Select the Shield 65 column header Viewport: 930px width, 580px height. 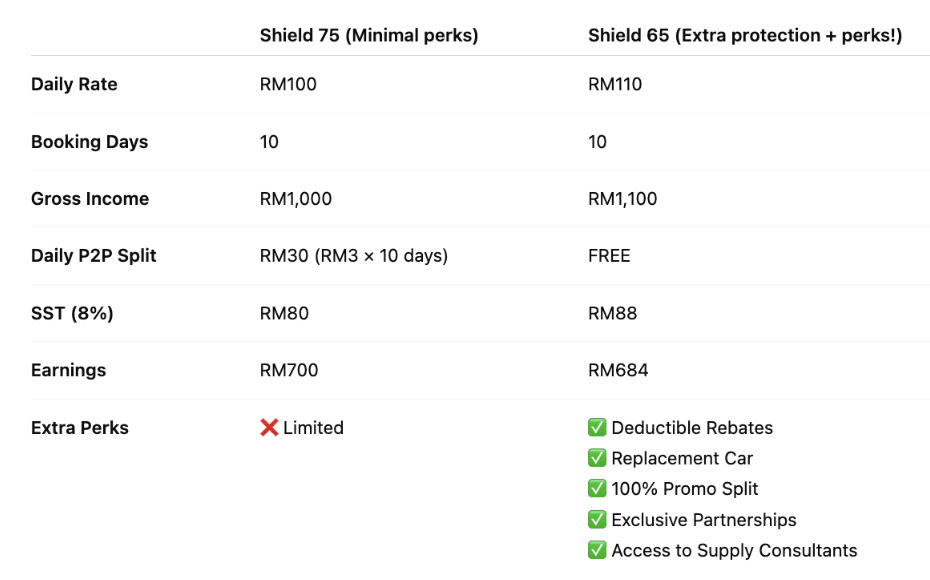click(745, 36)
